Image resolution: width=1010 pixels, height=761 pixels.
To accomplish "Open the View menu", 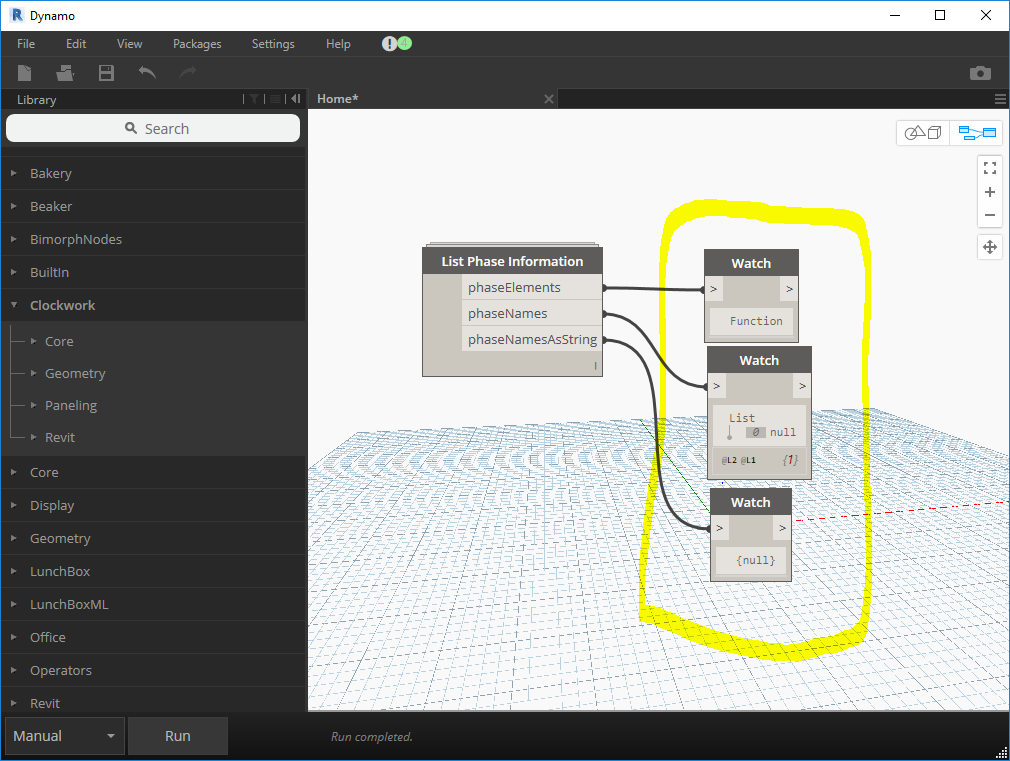I will coord(129,44).
